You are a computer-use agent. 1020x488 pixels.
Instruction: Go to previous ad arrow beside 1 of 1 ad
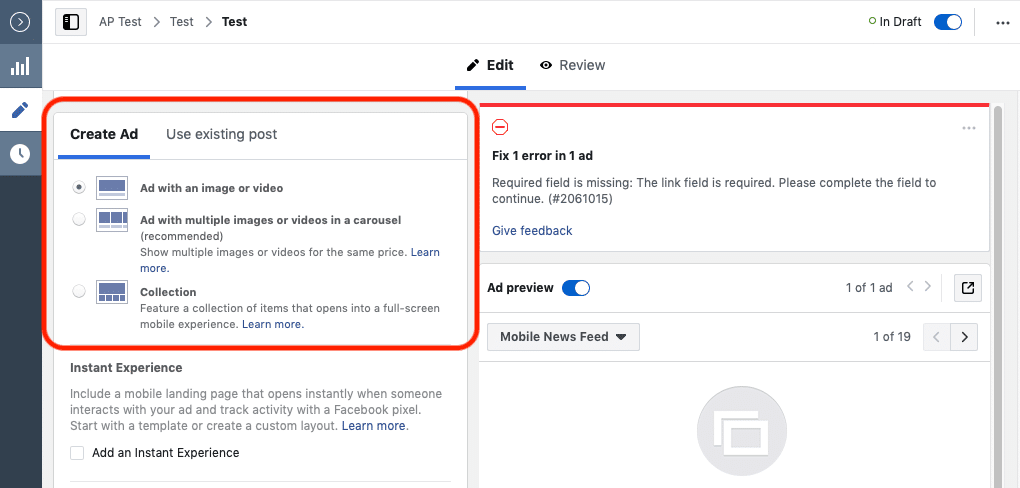pos(910,286)
